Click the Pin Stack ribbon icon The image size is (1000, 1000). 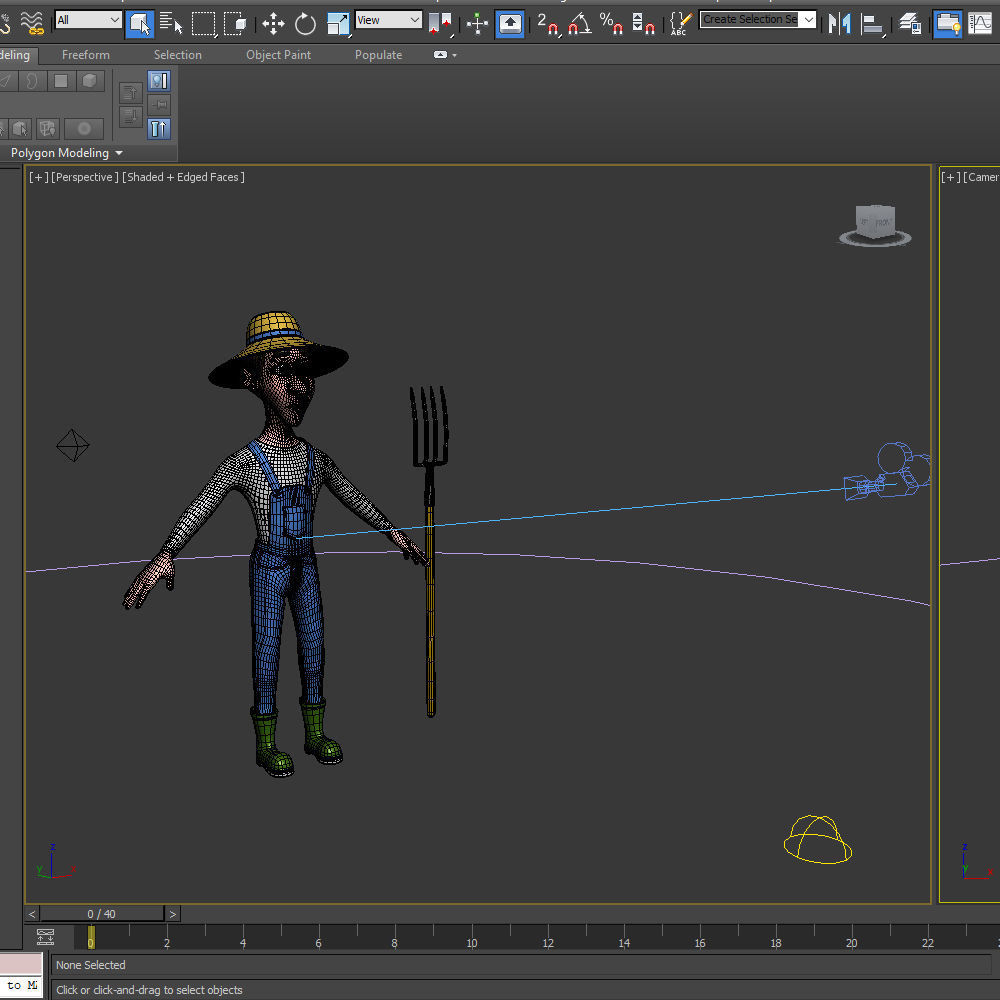click(159, 104)
